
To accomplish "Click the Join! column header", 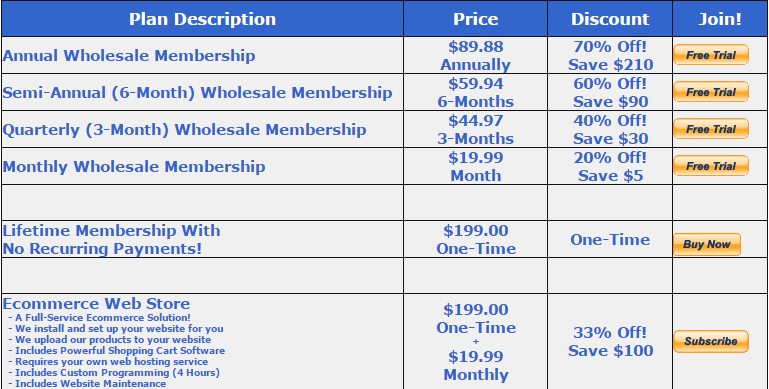I will [x=720, y=19].
